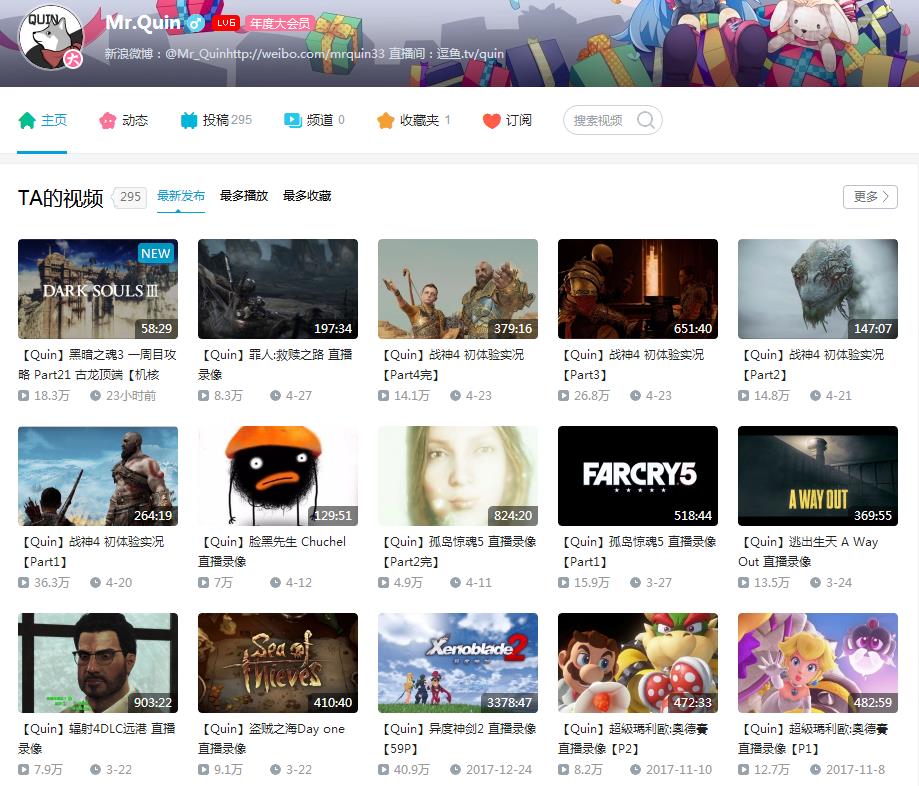This screenshot has width=919, height=786.
Task: Open the 824:20 孤岛惊魂5 Part2 thumbnail
Action: [458, 476]
